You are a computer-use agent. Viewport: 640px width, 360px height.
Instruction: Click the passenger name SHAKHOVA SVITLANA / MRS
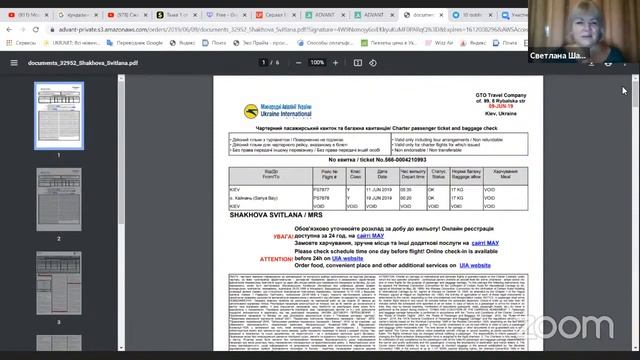click(x=276, y=215)
